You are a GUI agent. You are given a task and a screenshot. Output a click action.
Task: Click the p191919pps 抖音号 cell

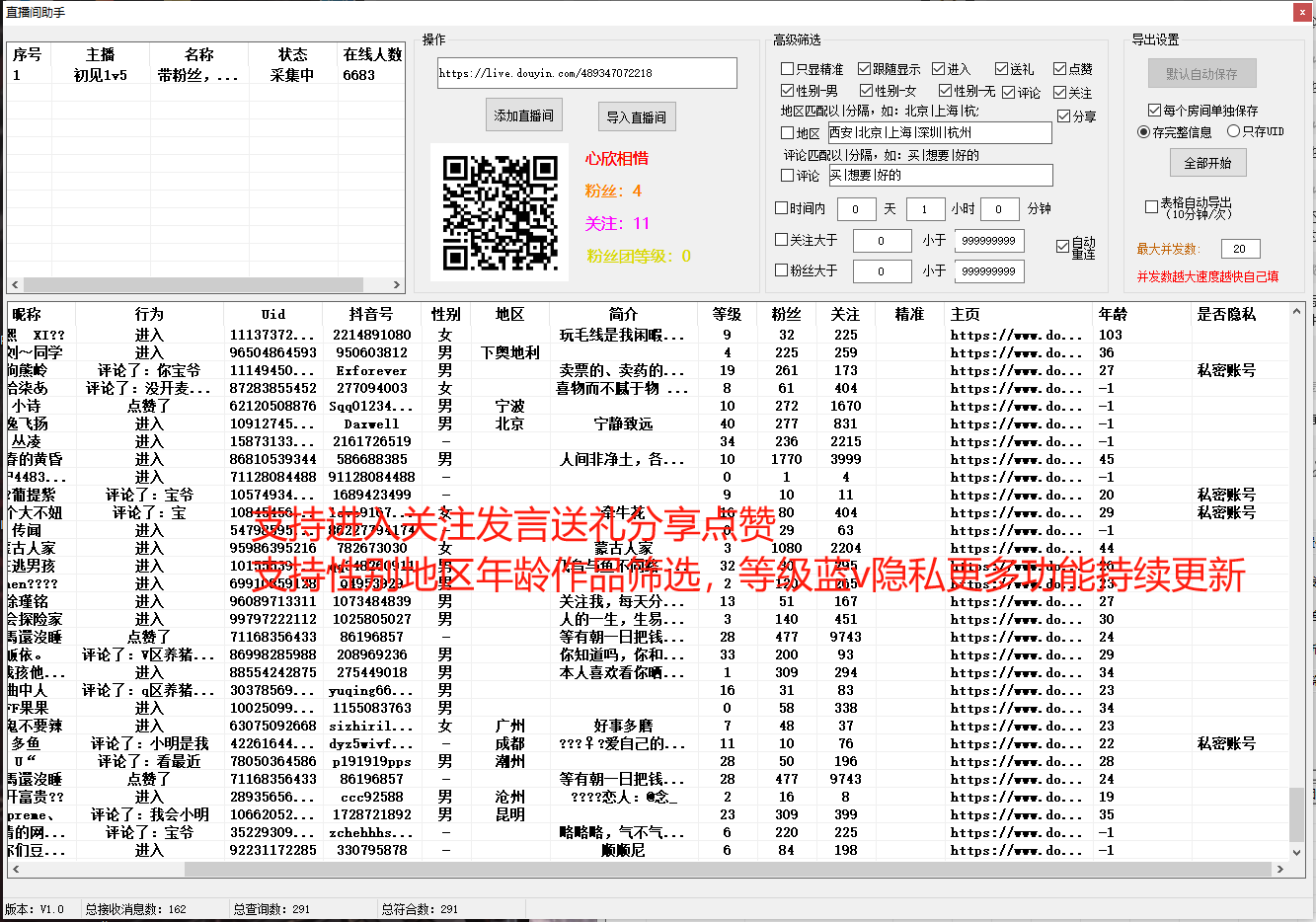click(x=371, y=761)
